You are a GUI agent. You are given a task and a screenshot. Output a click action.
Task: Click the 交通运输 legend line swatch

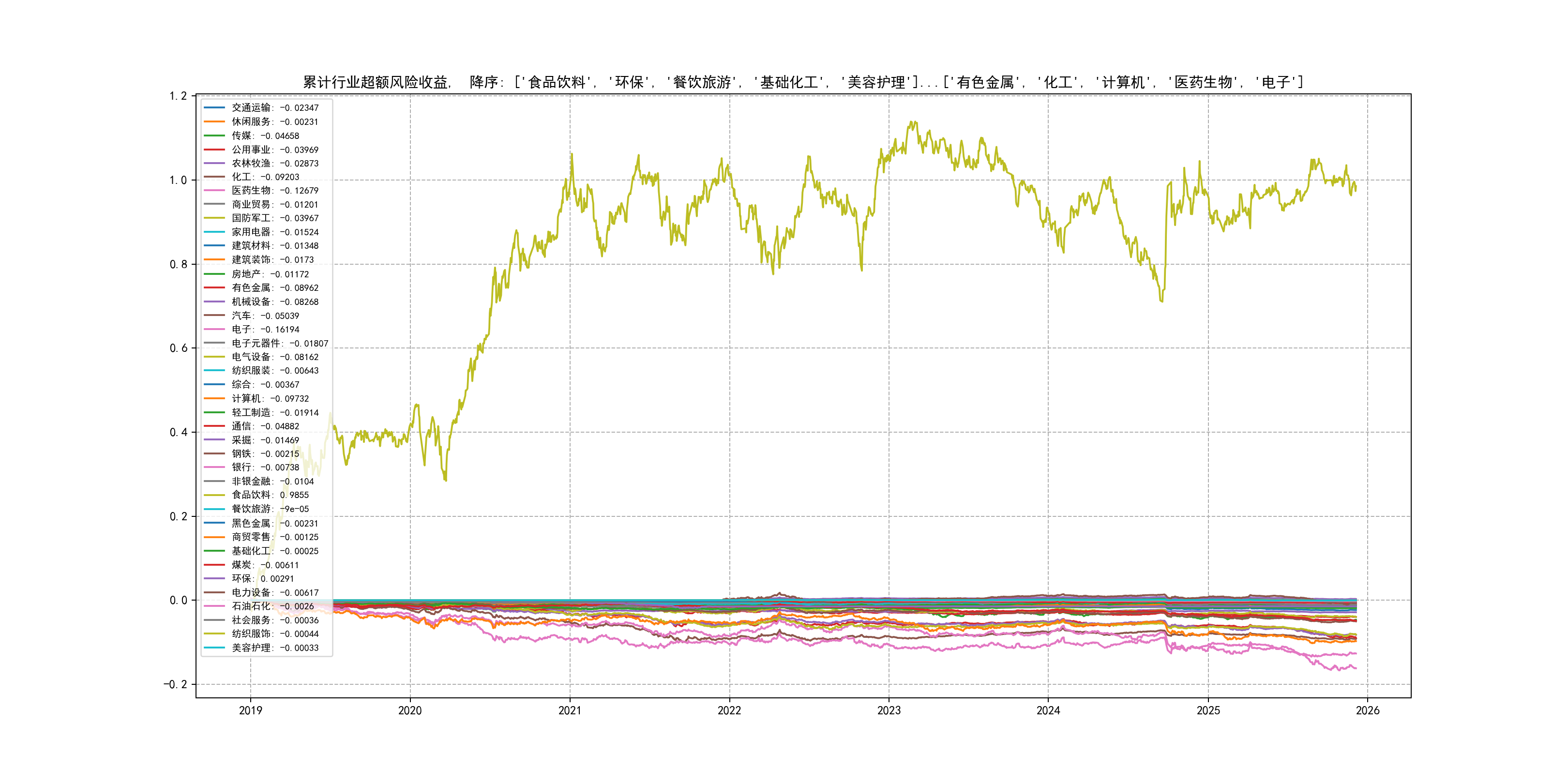point(214,108)
